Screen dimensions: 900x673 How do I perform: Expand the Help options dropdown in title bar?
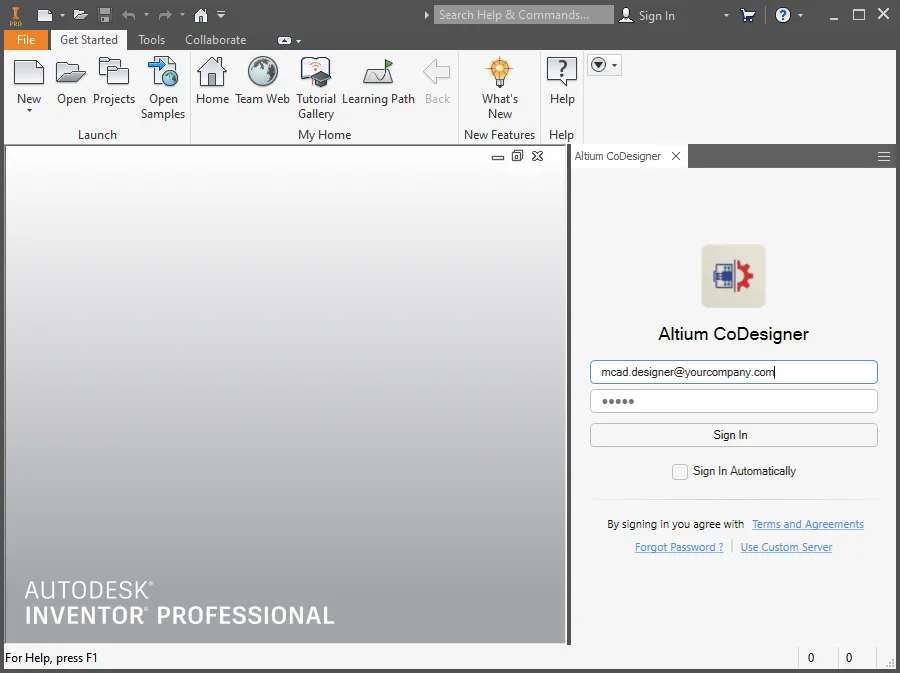(800, 15)
